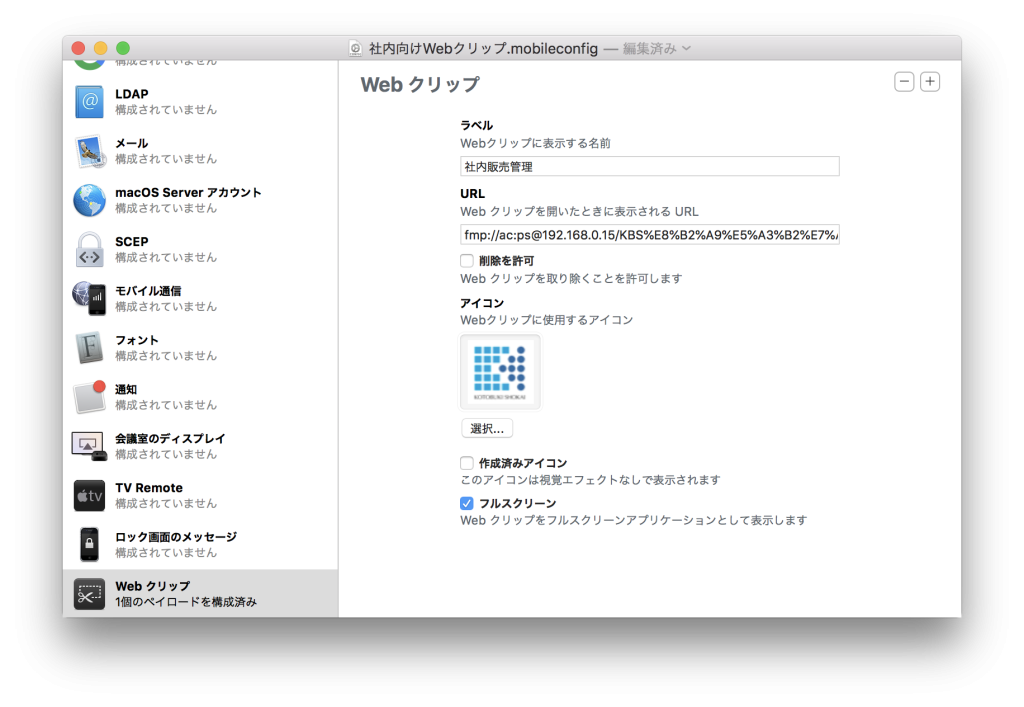Viewport: 1024px width, 707px height.
Task: Select the TV Remote row label
Action: click(149, 488)
